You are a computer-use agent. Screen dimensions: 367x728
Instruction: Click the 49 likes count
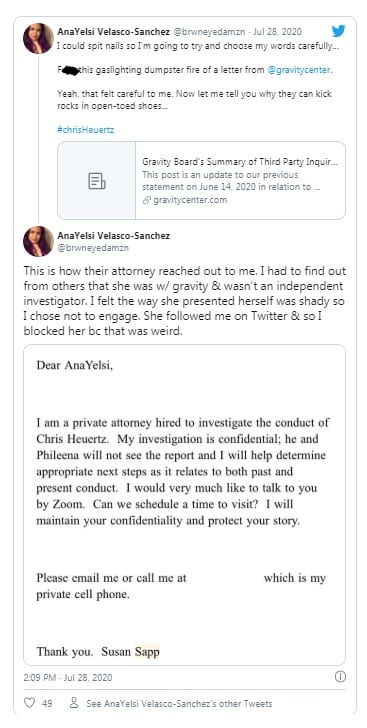47,703
